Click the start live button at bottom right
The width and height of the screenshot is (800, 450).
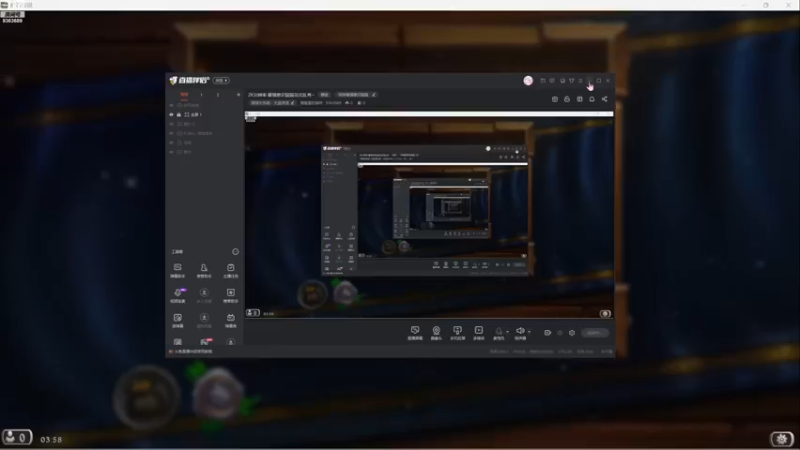595,333
